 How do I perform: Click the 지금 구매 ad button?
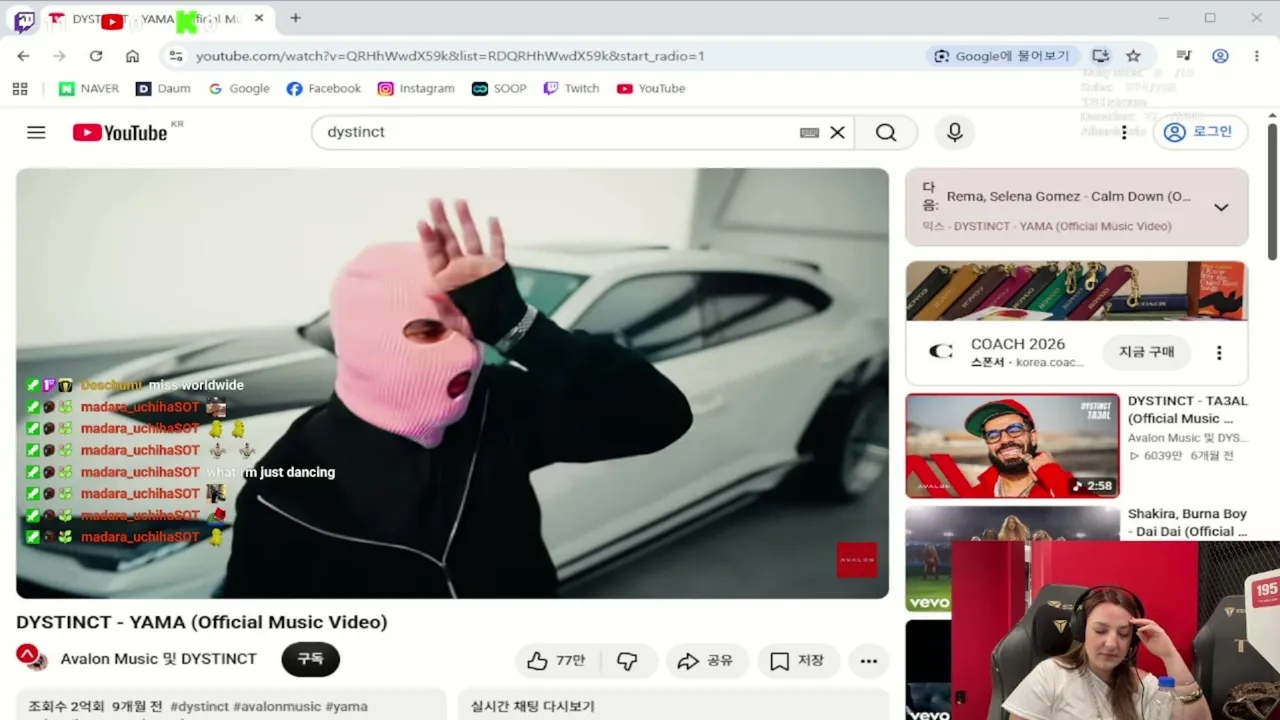[x=1147, y=352]
